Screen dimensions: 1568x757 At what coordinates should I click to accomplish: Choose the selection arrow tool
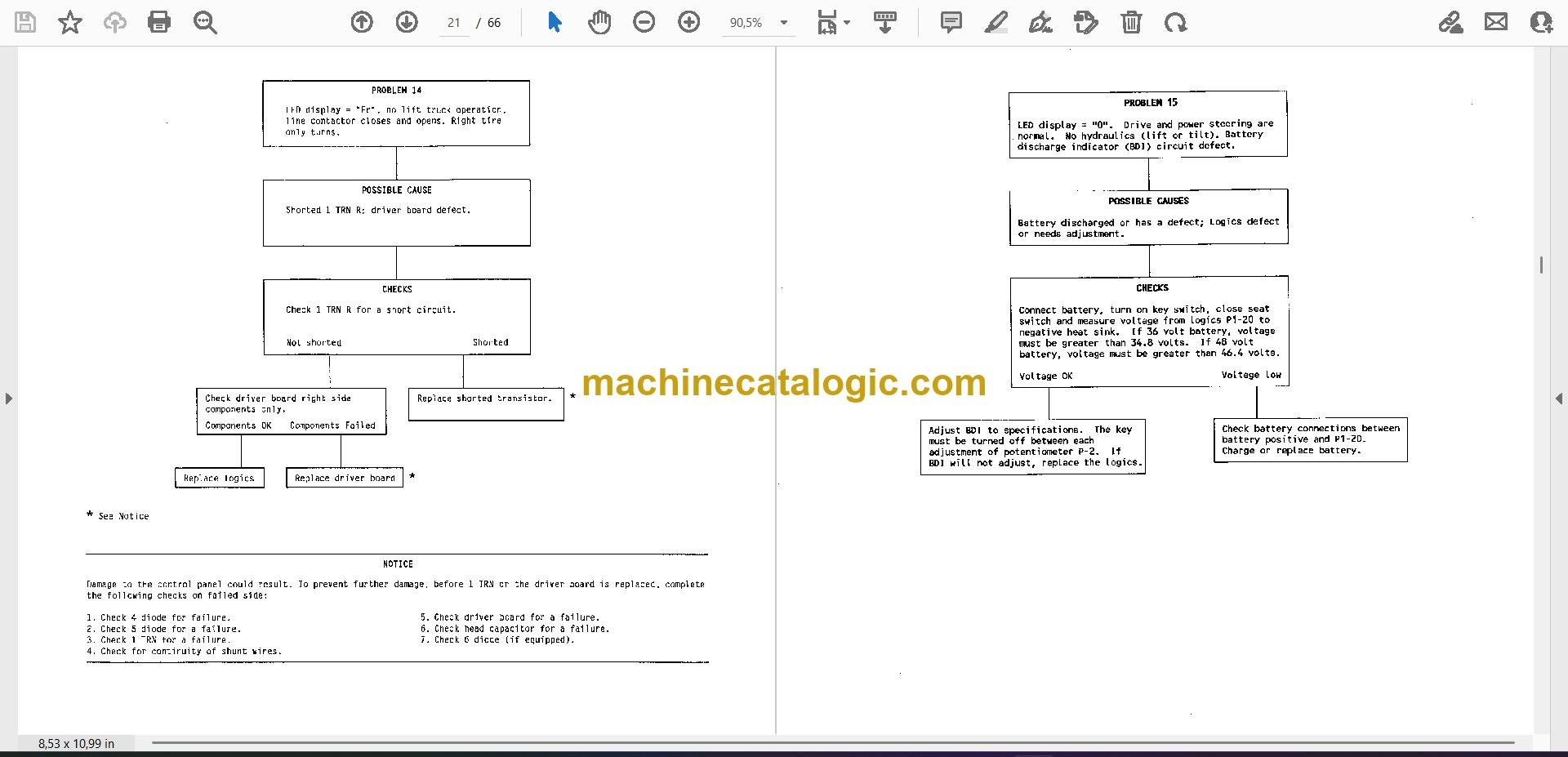[x=555, y=22]
